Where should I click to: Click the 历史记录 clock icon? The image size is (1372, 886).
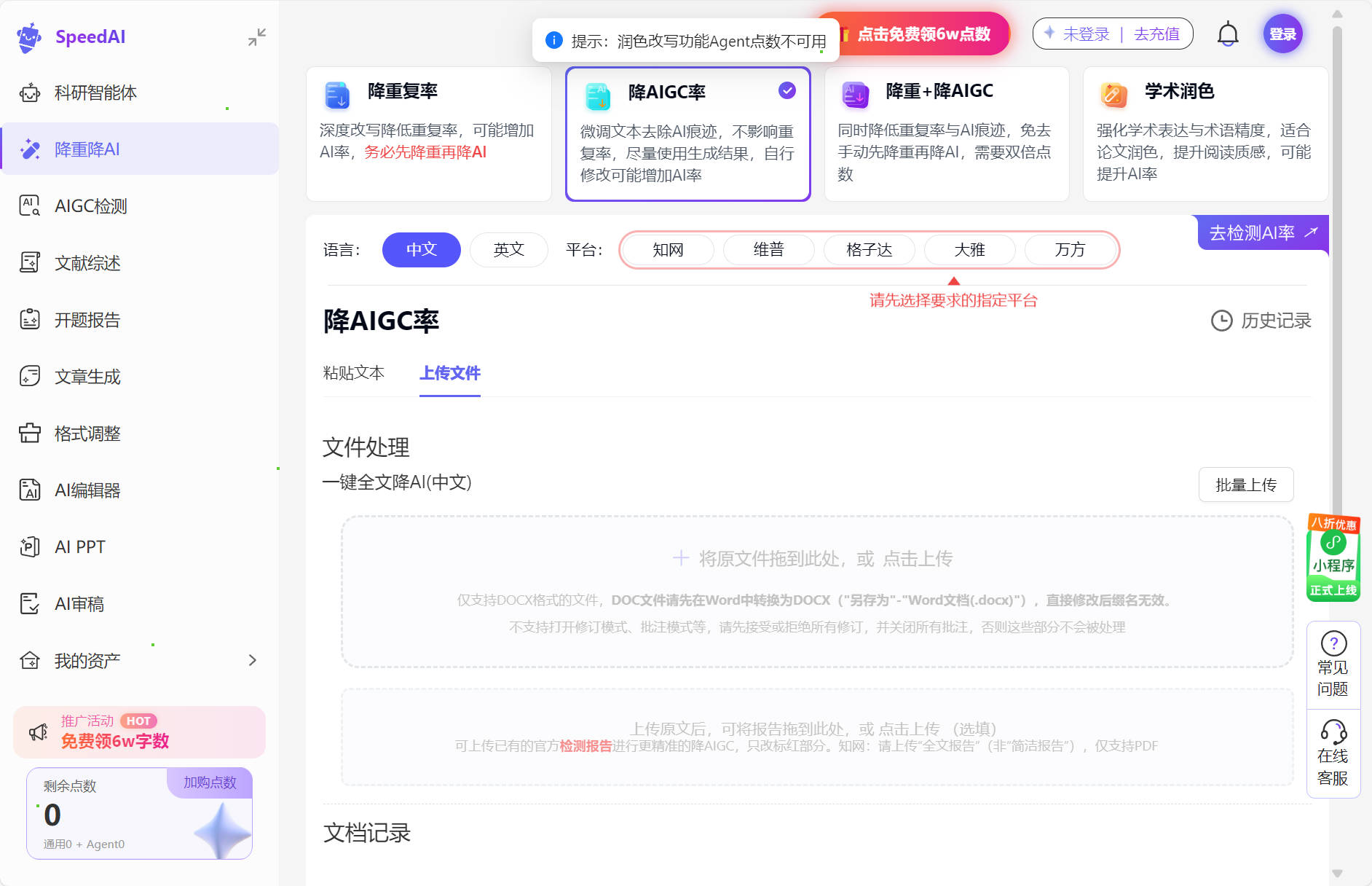[1221, 321]
